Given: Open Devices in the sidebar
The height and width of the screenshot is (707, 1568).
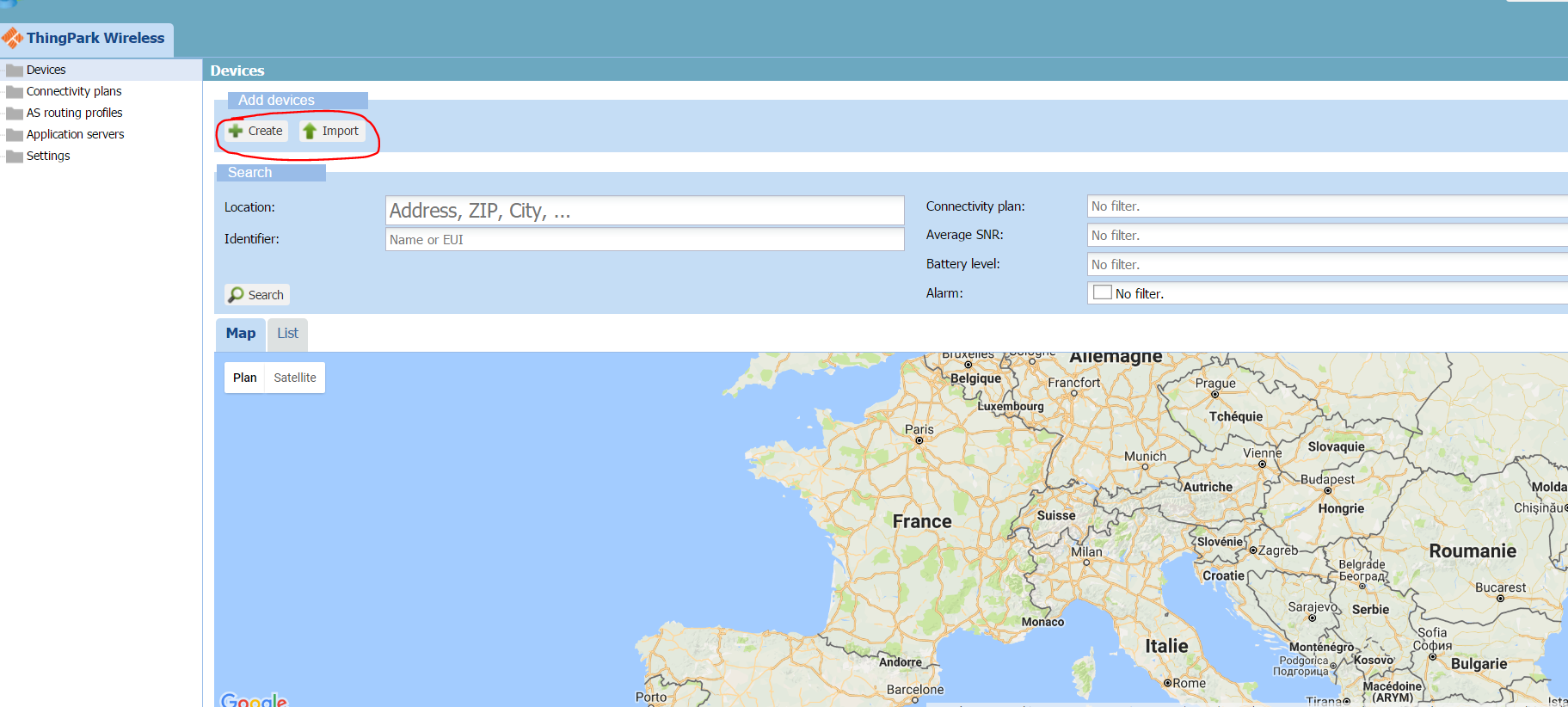Looking at the screenshot, I should pos(46,70).
